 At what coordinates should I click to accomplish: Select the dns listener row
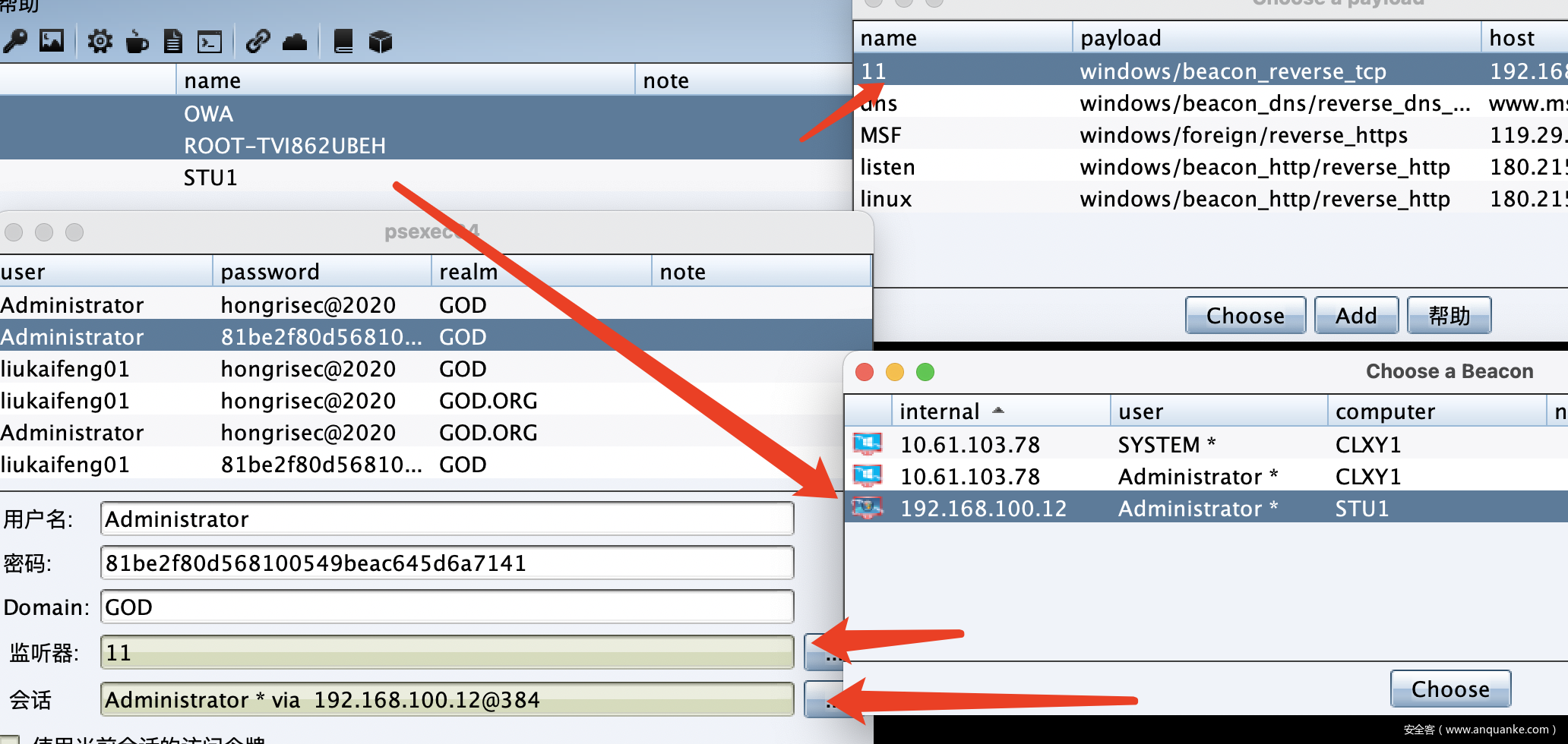(x=1211, y=102)
